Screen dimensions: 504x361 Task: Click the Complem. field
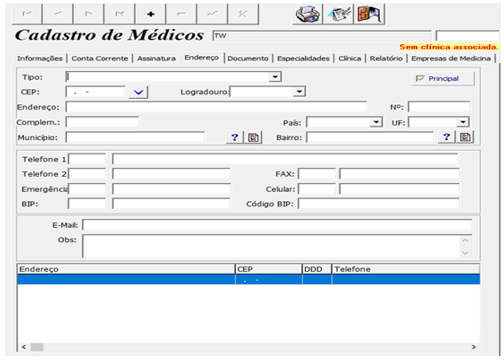tap(102, 122)
